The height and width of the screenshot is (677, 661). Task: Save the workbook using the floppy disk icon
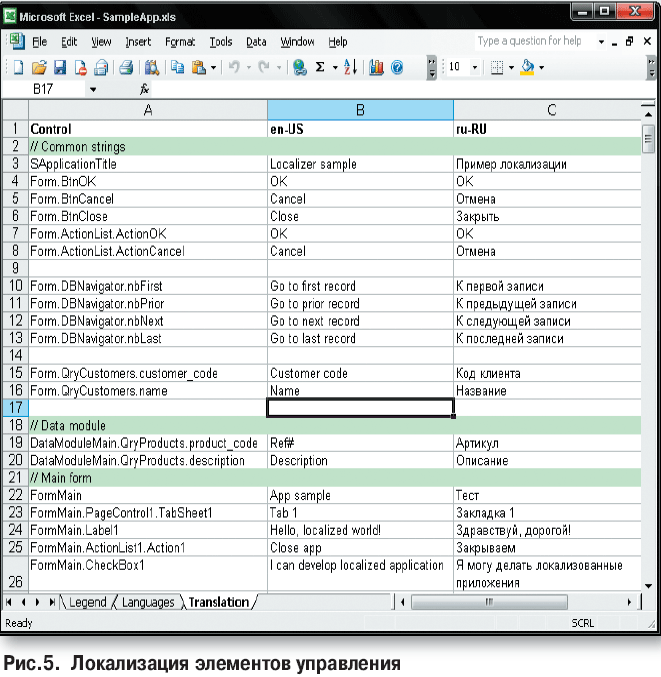59,68
